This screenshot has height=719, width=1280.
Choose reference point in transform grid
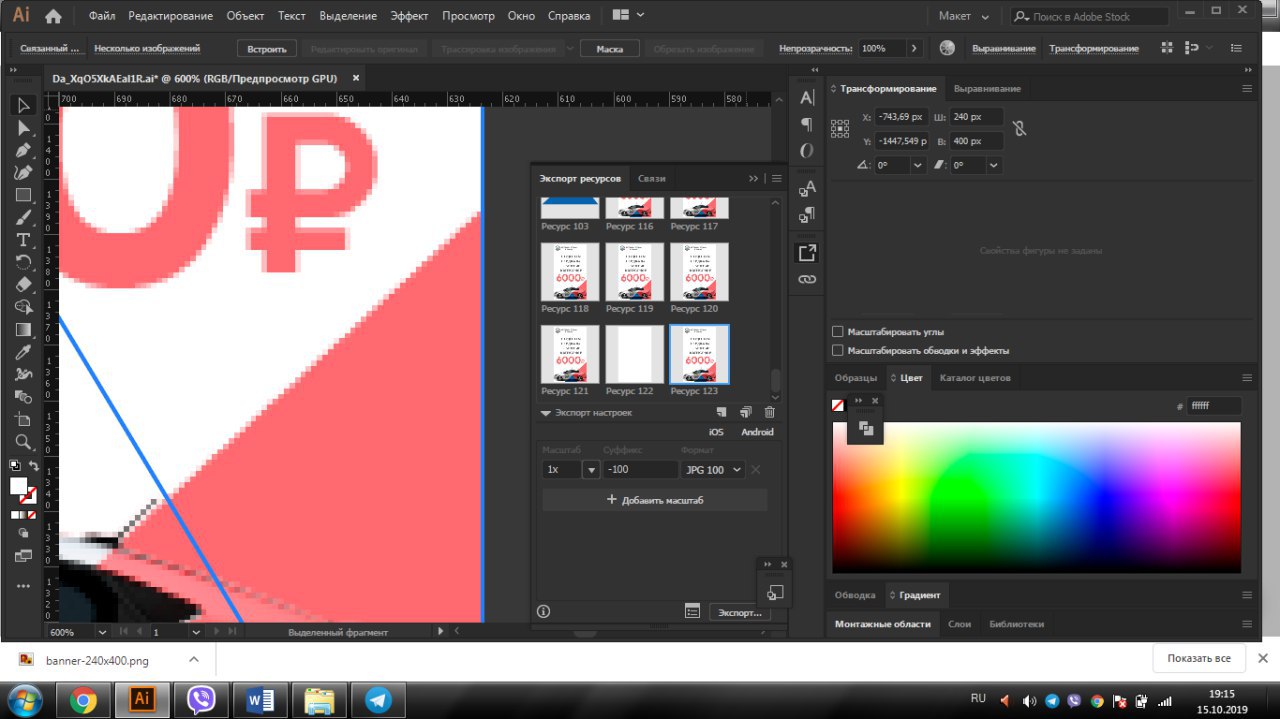(x=840, y=128)
